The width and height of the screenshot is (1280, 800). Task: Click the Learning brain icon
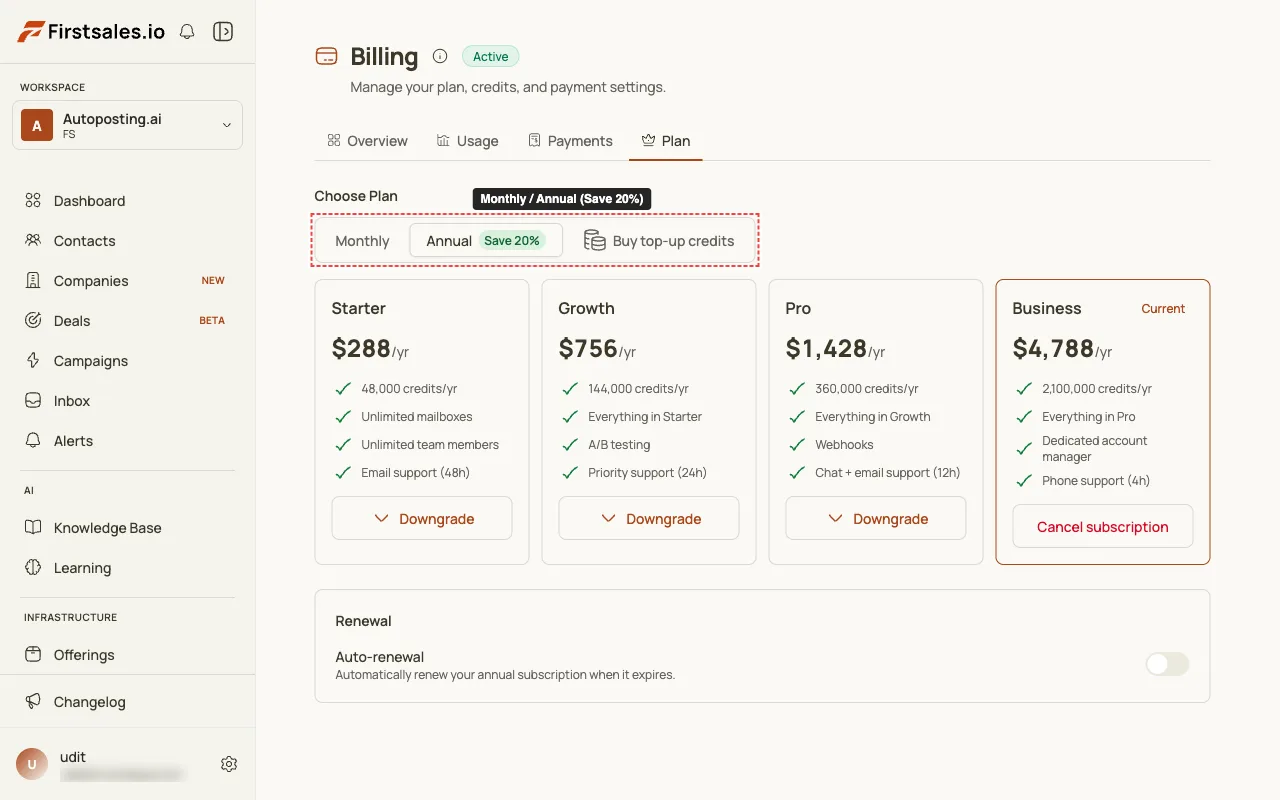click(33, 568)
